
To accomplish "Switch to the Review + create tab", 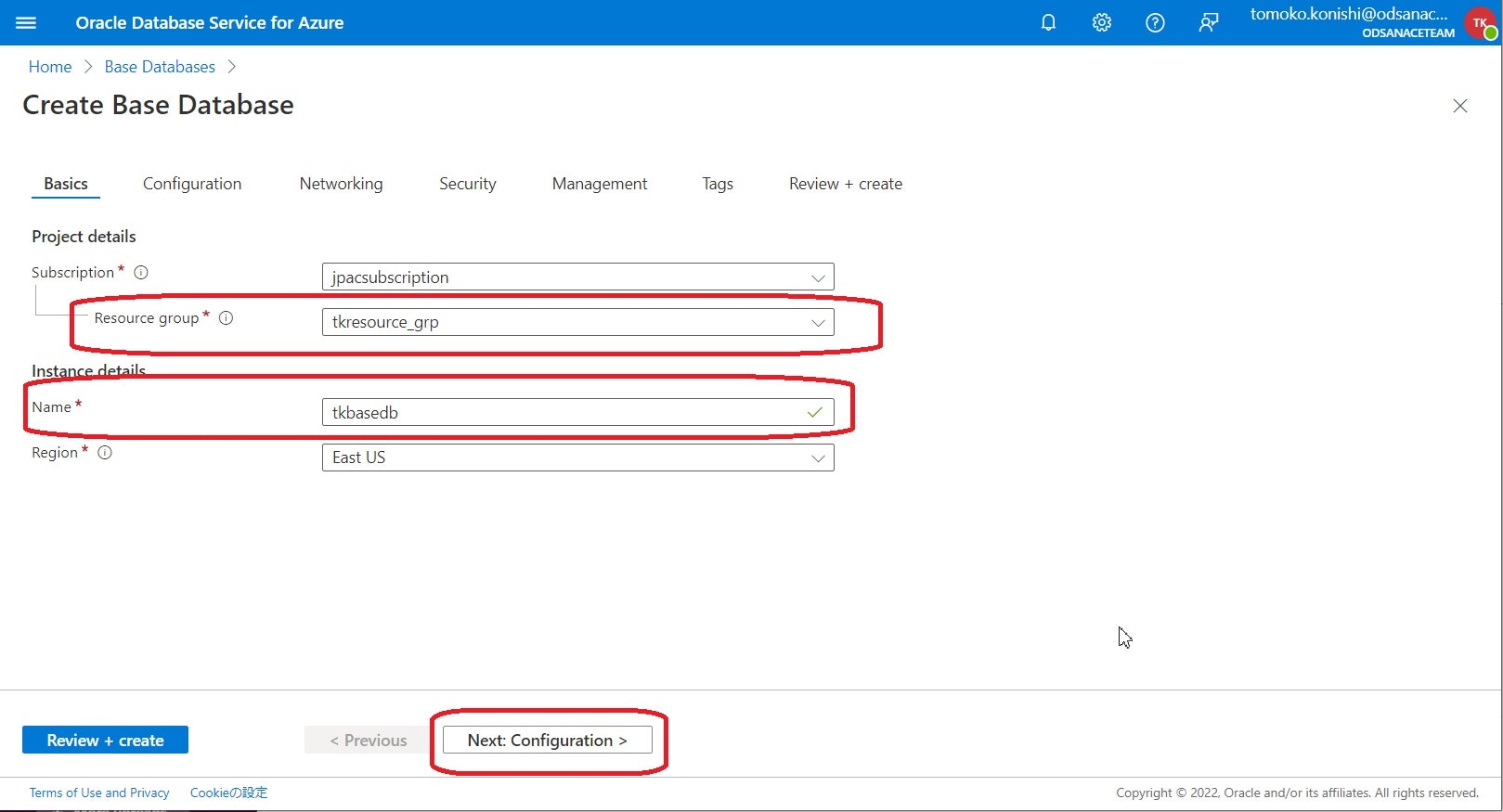I will 846,184.
